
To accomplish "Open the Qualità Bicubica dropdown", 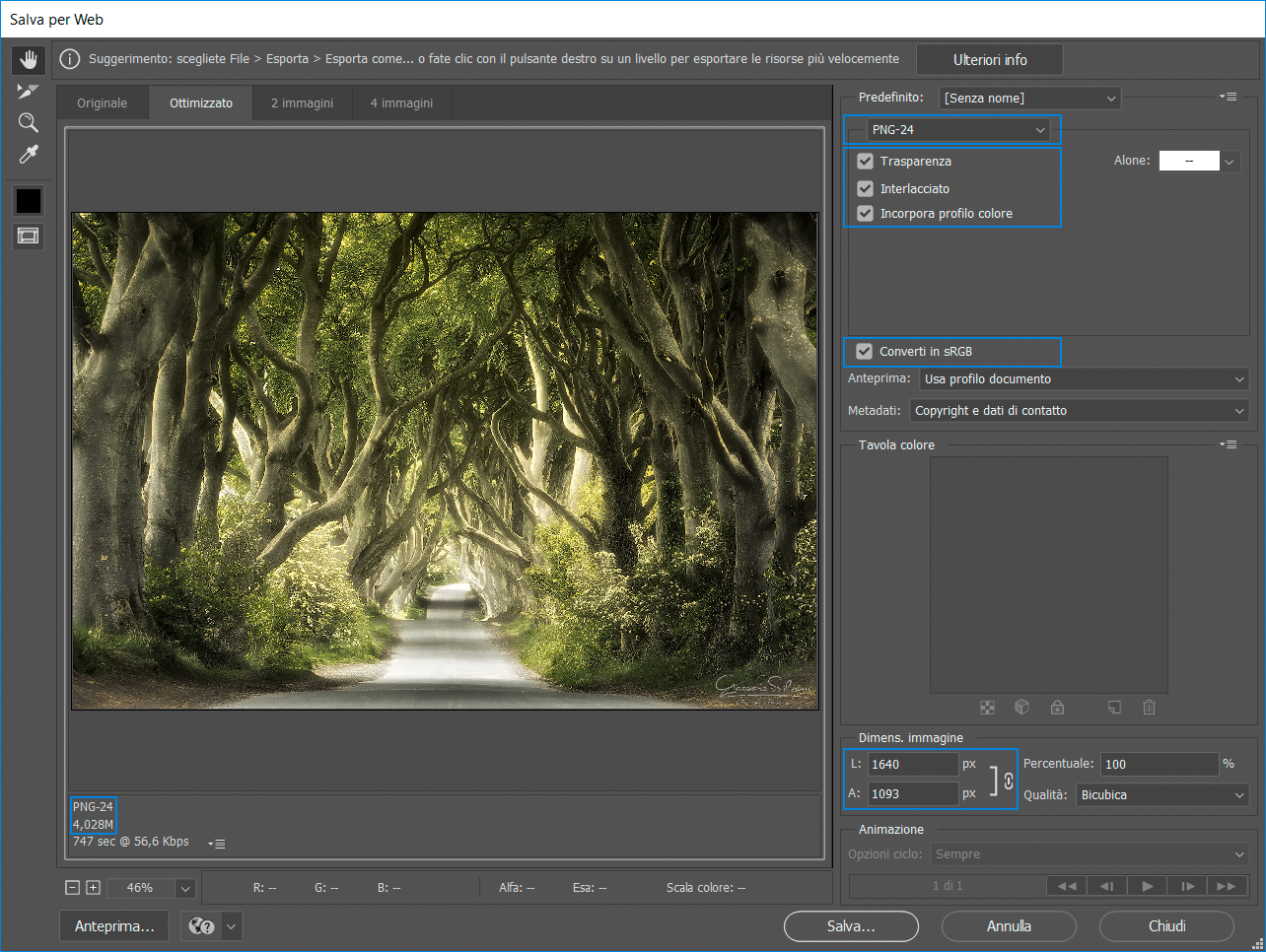I will click(1161, 795).
